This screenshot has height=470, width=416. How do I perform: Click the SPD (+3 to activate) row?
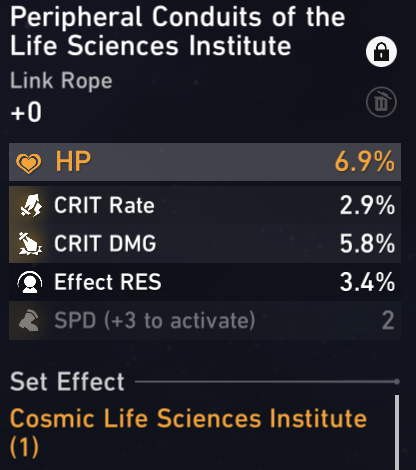pyautogui.click(x=205, y=320)
